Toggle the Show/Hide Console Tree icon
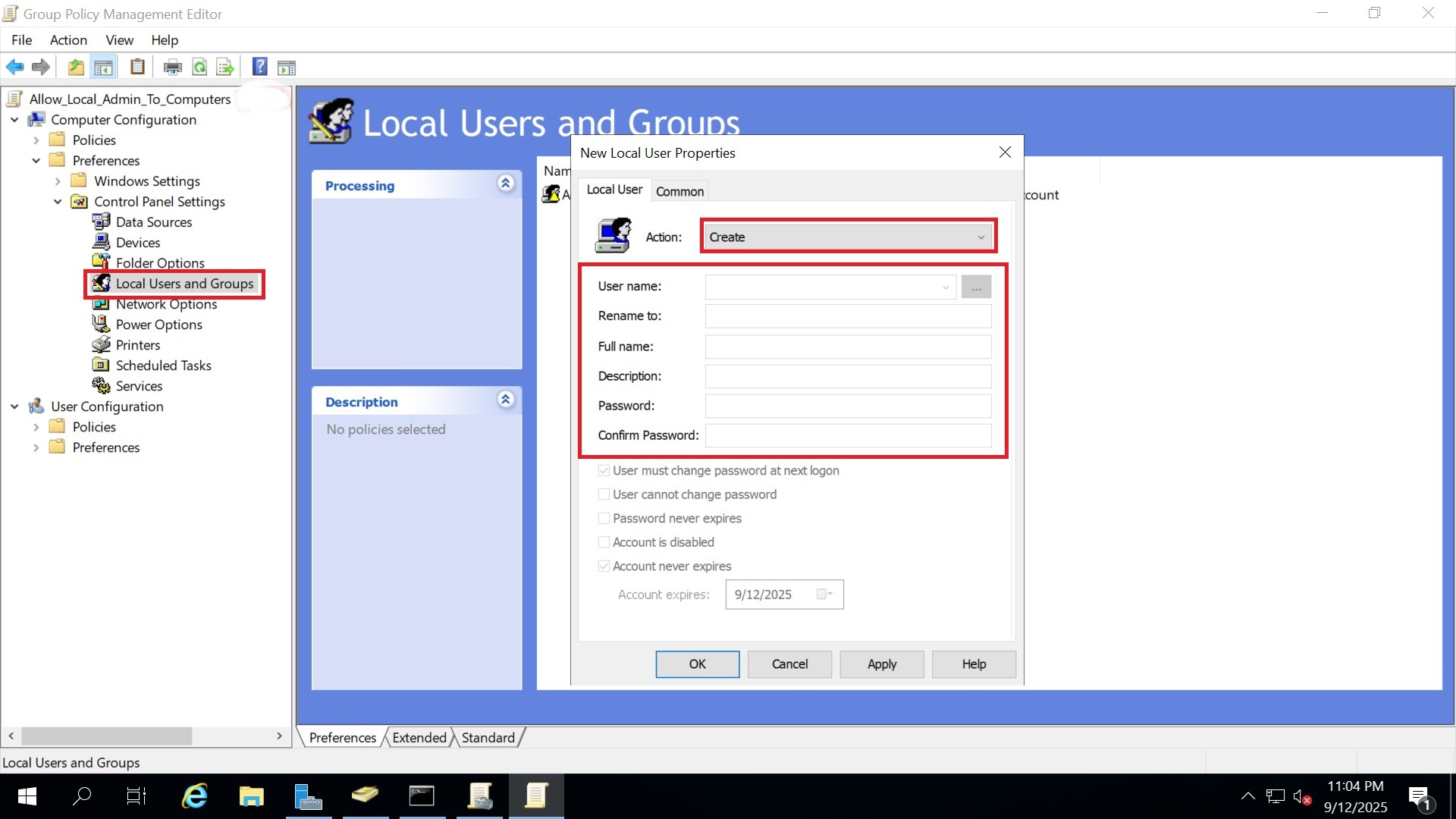This screenshot has height=819, width=1456. click(x=104, y=67)
